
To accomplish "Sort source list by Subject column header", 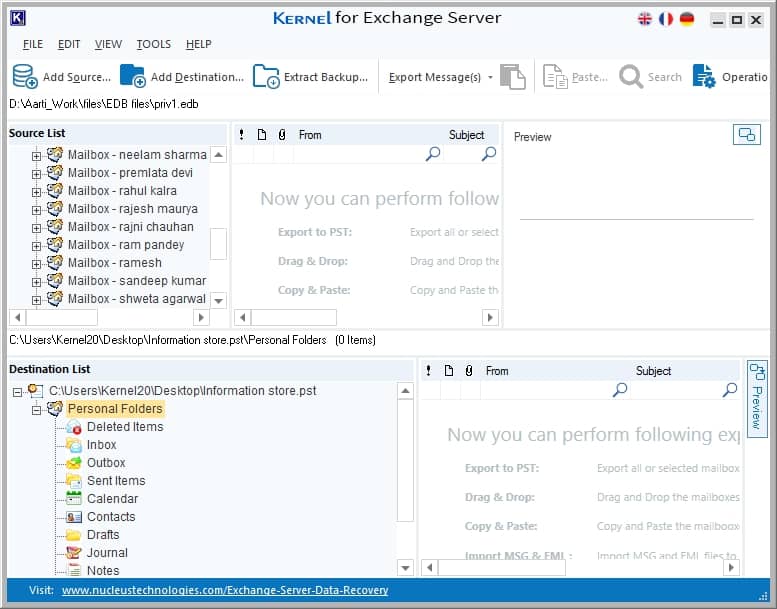I will click(x=466, y=135).
